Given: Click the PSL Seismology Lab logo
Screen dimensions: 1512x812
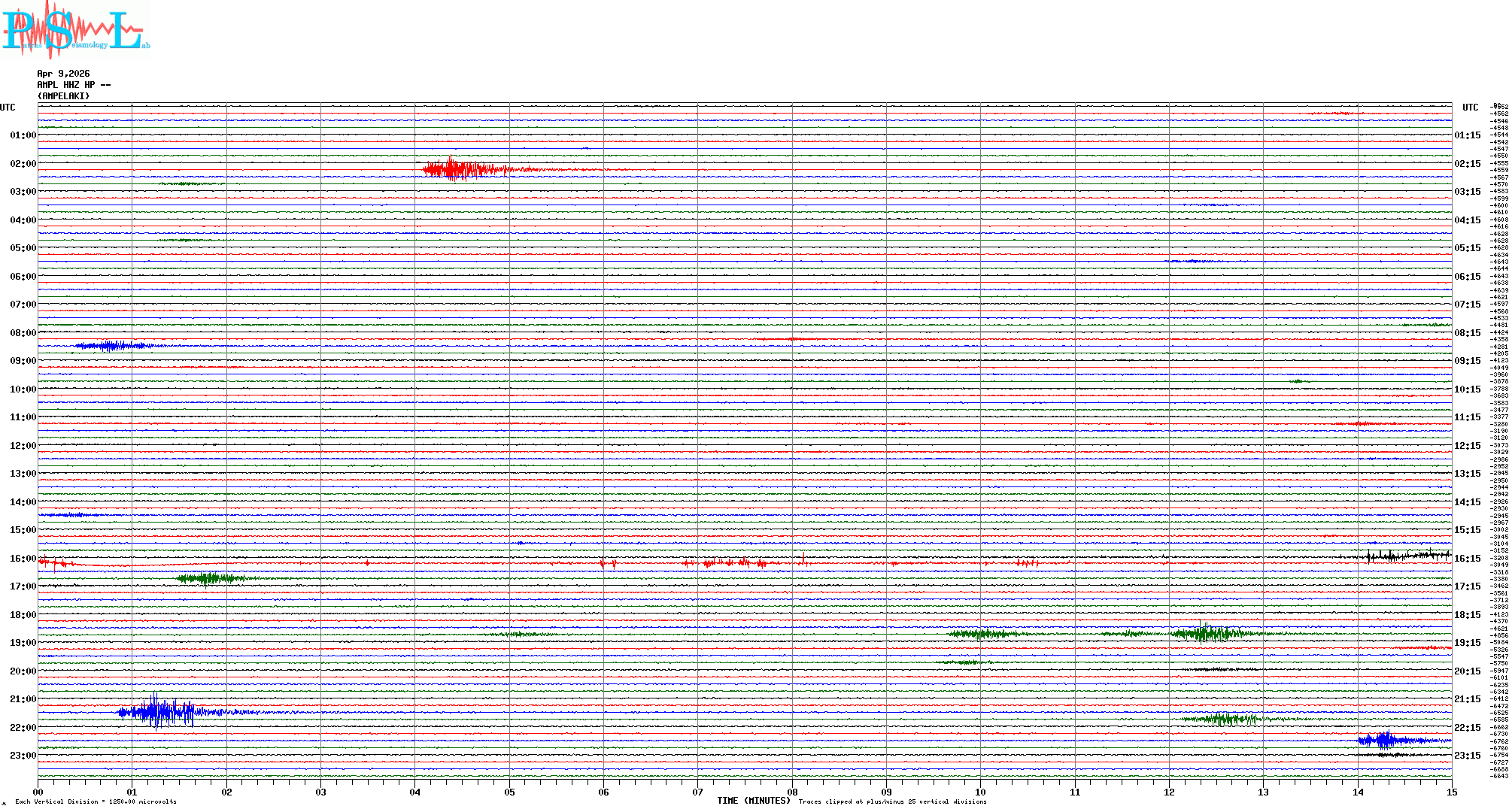Looking at the screenshot, I should pos(74,30).
